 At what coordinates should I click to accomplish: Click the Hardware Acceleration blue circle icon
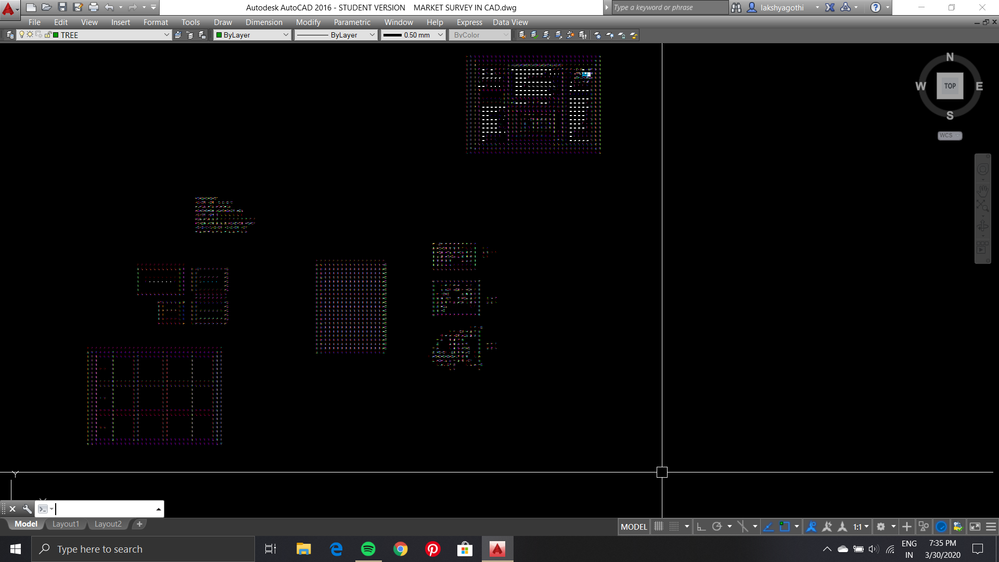[941, 526]
